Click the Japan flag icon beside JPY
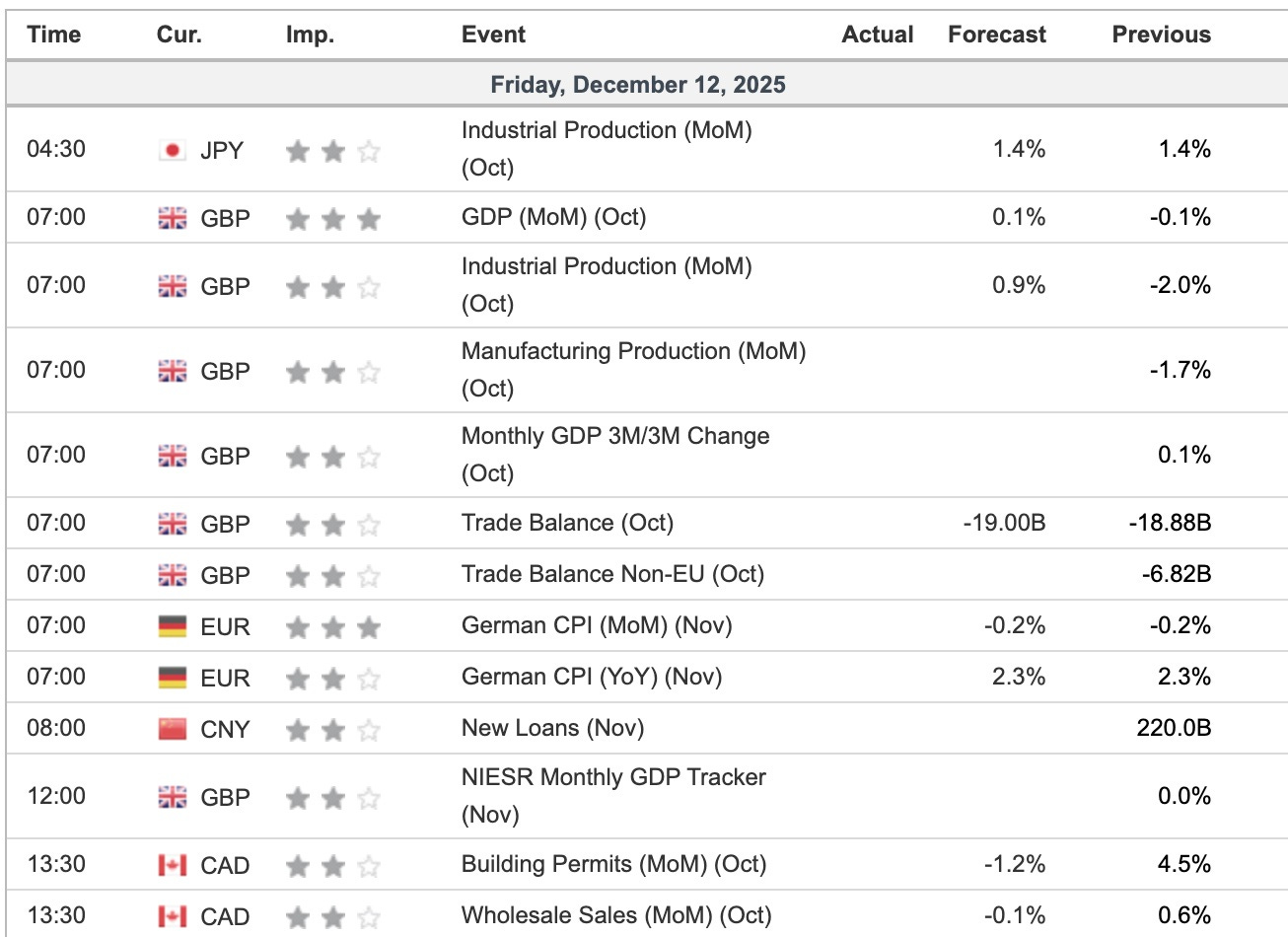 pos(173,150)
